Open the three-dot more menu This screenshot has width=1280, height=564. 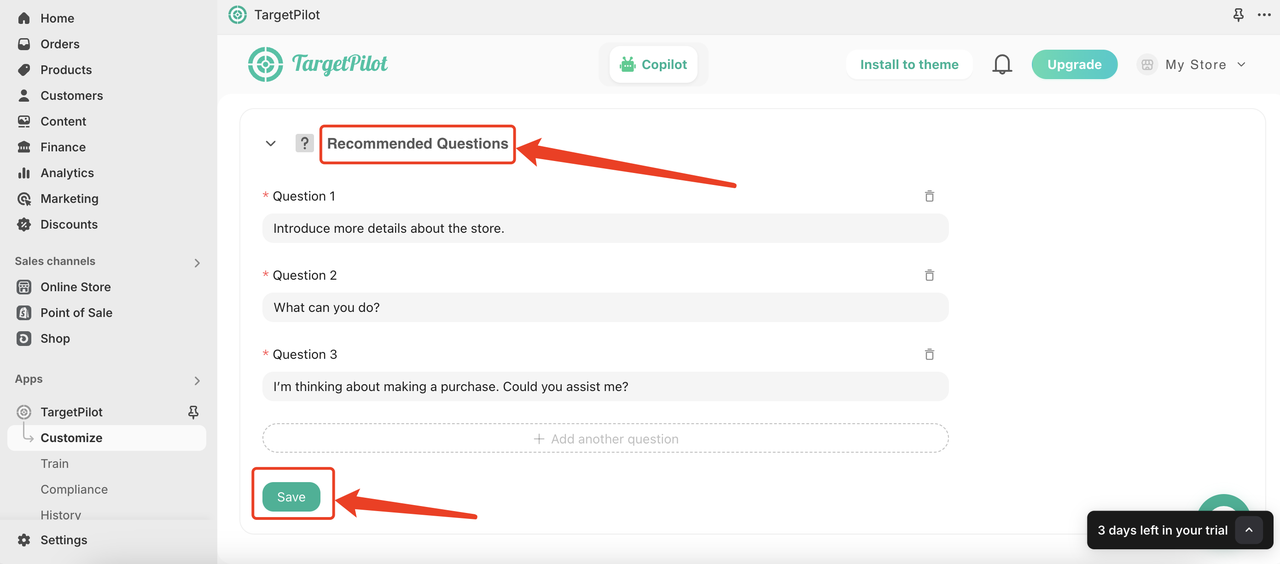click(x=1265, y=15)
